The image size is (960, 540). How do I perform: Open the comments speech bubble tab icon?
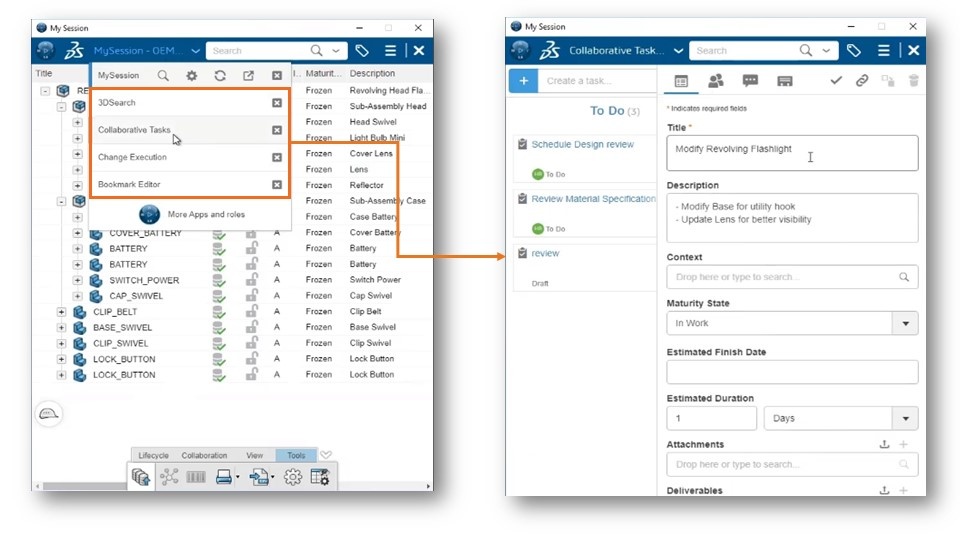click(750, 81)
